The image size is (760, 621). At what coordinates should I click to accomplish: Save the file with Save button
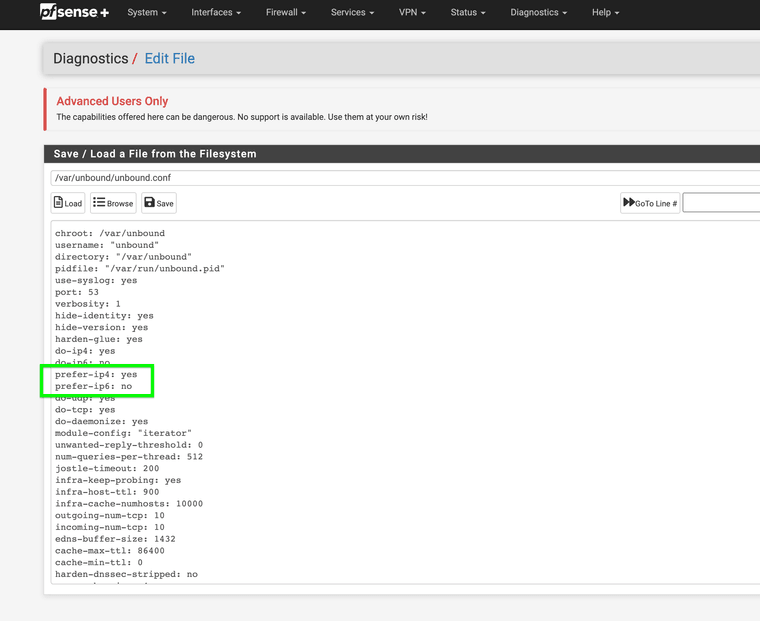click(x=159, y=203)
